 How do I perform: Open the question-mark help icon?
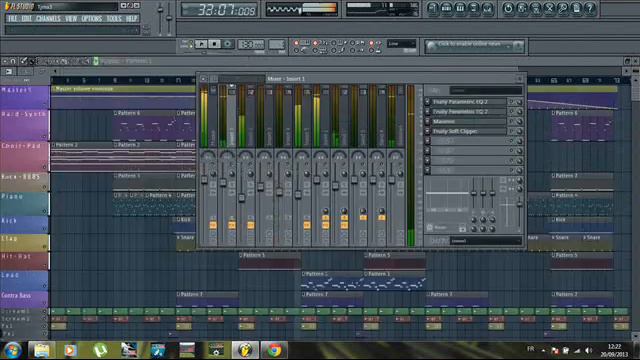(590, 9)
